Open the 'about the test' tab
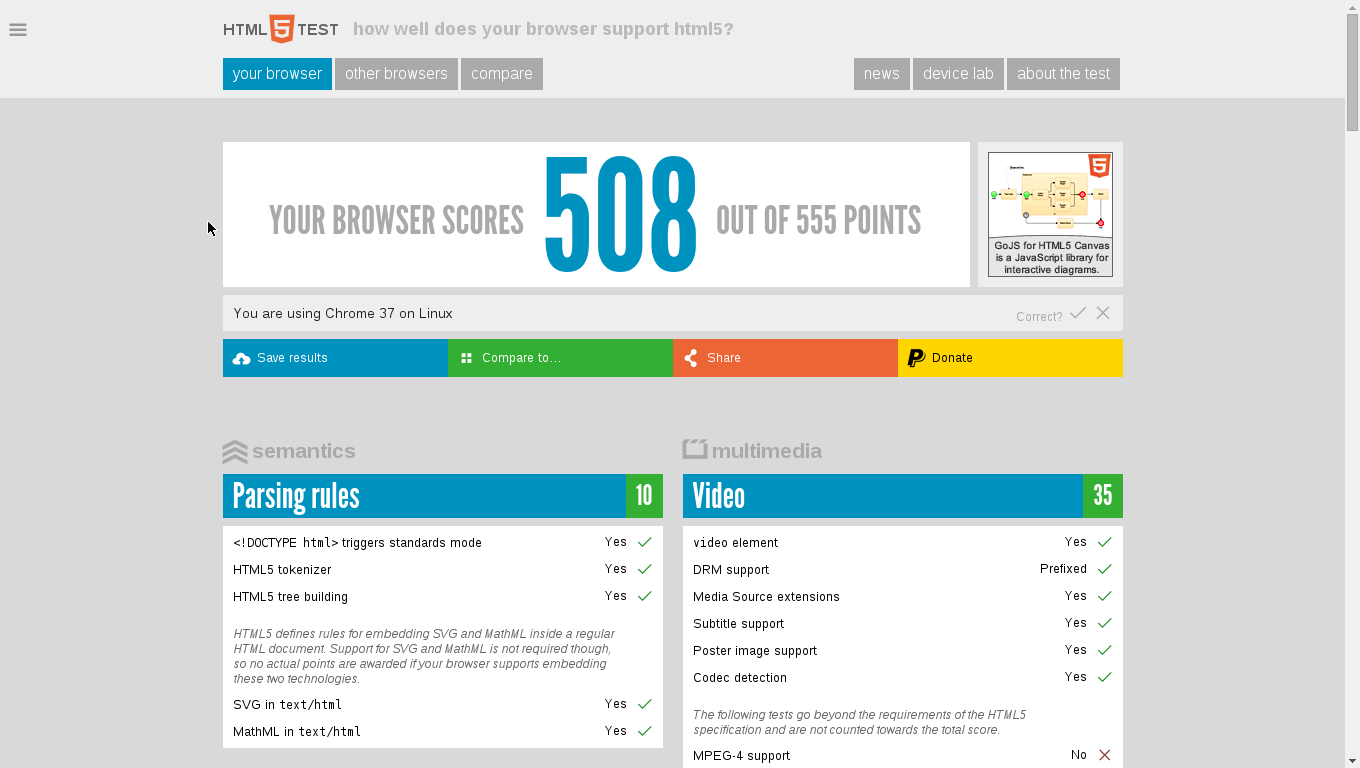This screenshot has height=768, width=1360. click(1063, 74)
